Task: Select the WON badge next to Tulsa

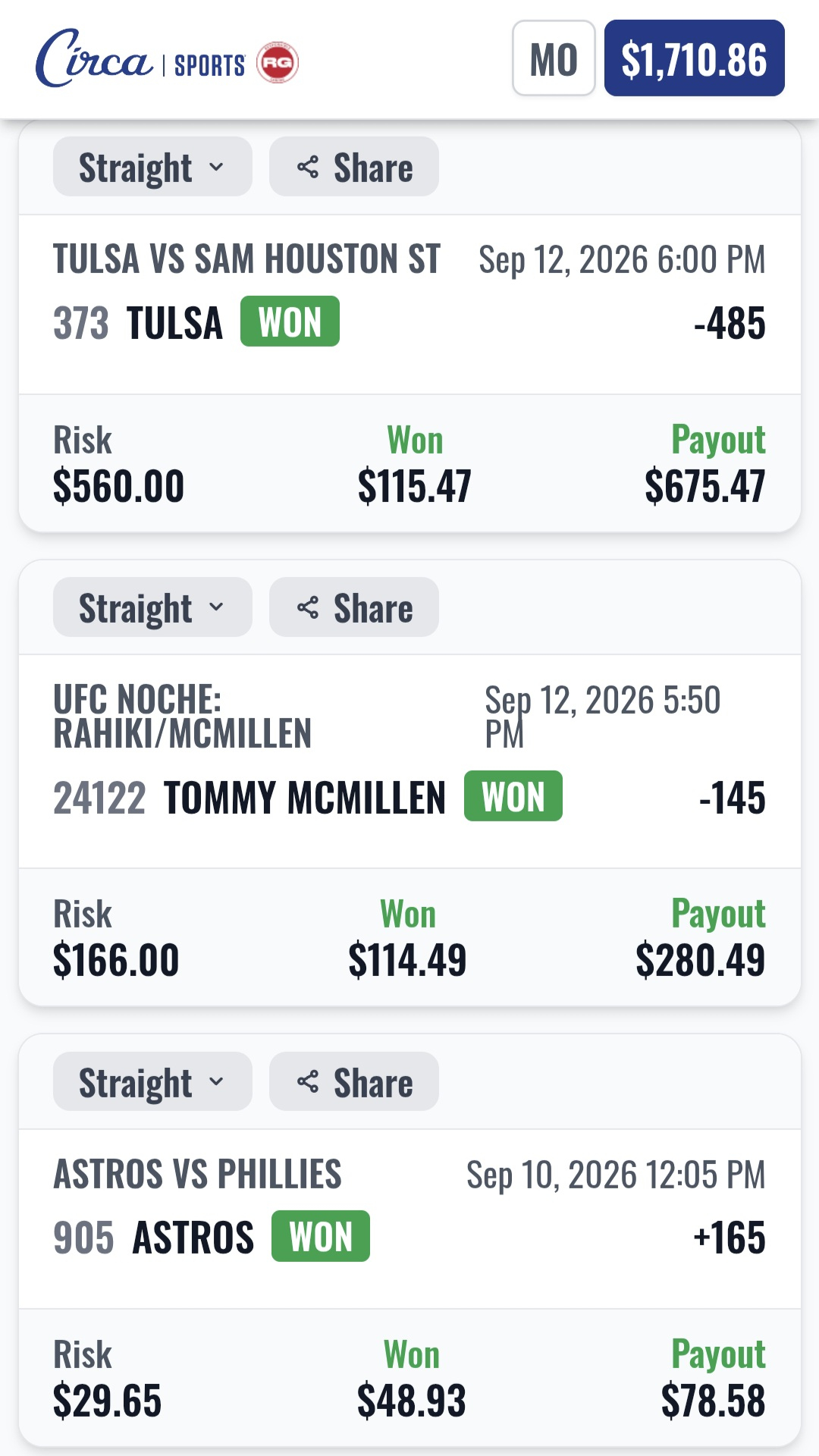Action: [x=290, y=322]
